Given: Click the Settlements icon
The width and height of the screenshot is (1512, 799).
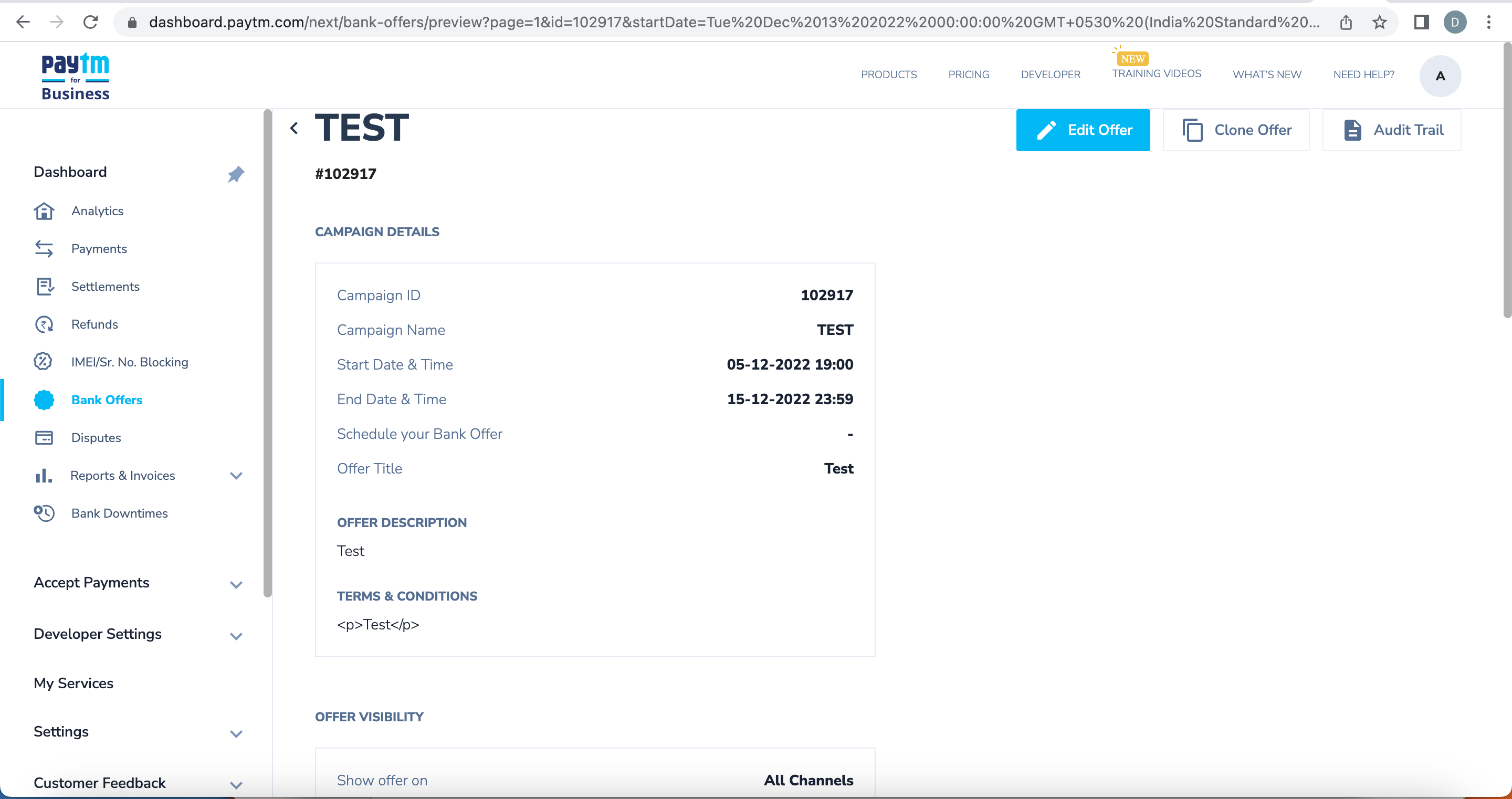Looking at the screenshot, I should coord(45,287).
